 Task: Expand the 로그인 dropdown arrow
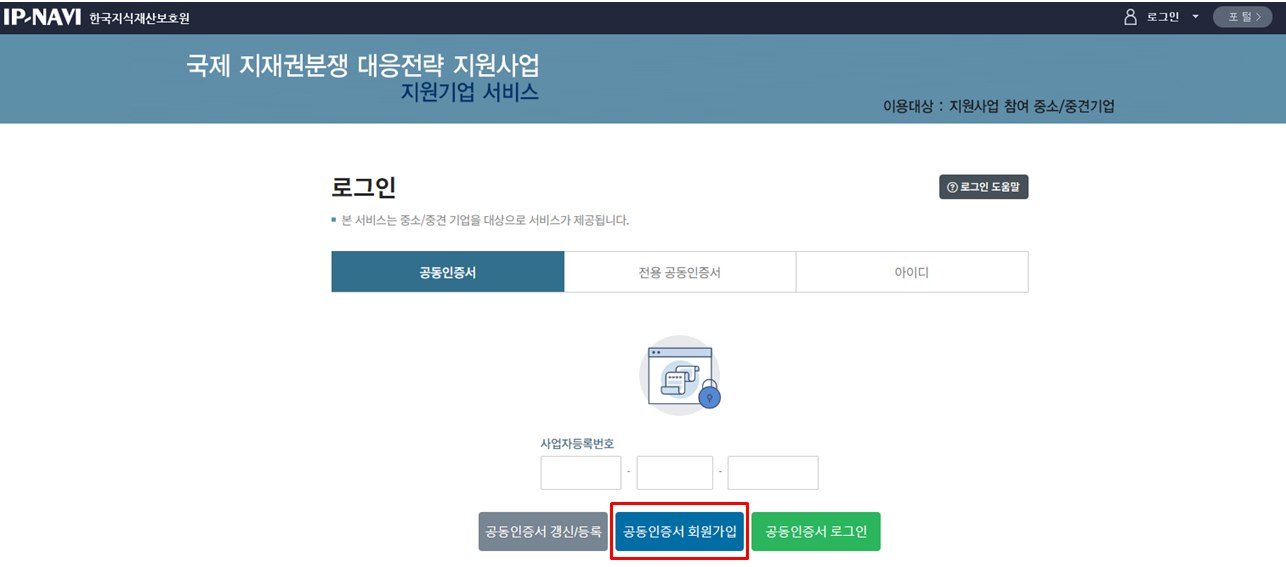coord(1195,17)
